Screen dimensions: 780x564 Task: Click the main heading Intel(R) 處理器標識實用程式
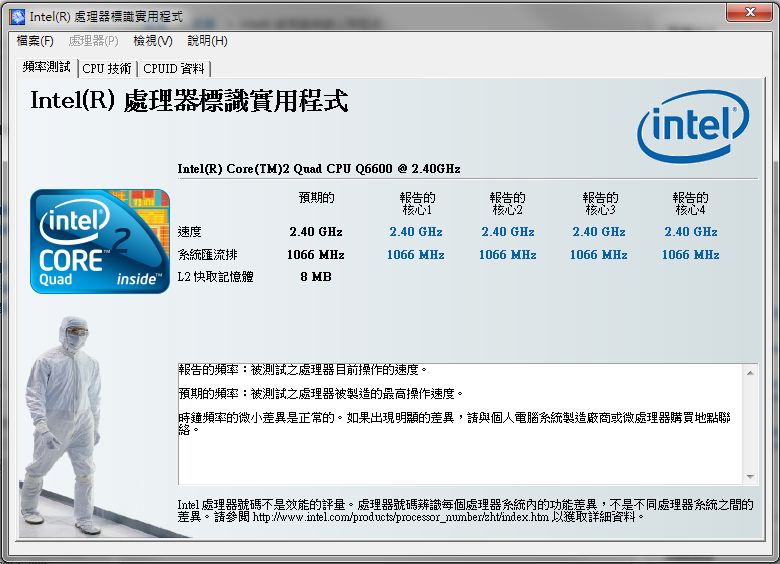[x=189, y=101]
